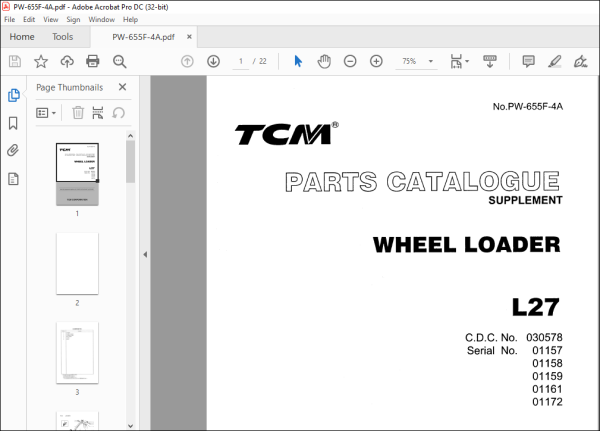
Task: Click the cloud upload icon
Action: tap(67, 61)
